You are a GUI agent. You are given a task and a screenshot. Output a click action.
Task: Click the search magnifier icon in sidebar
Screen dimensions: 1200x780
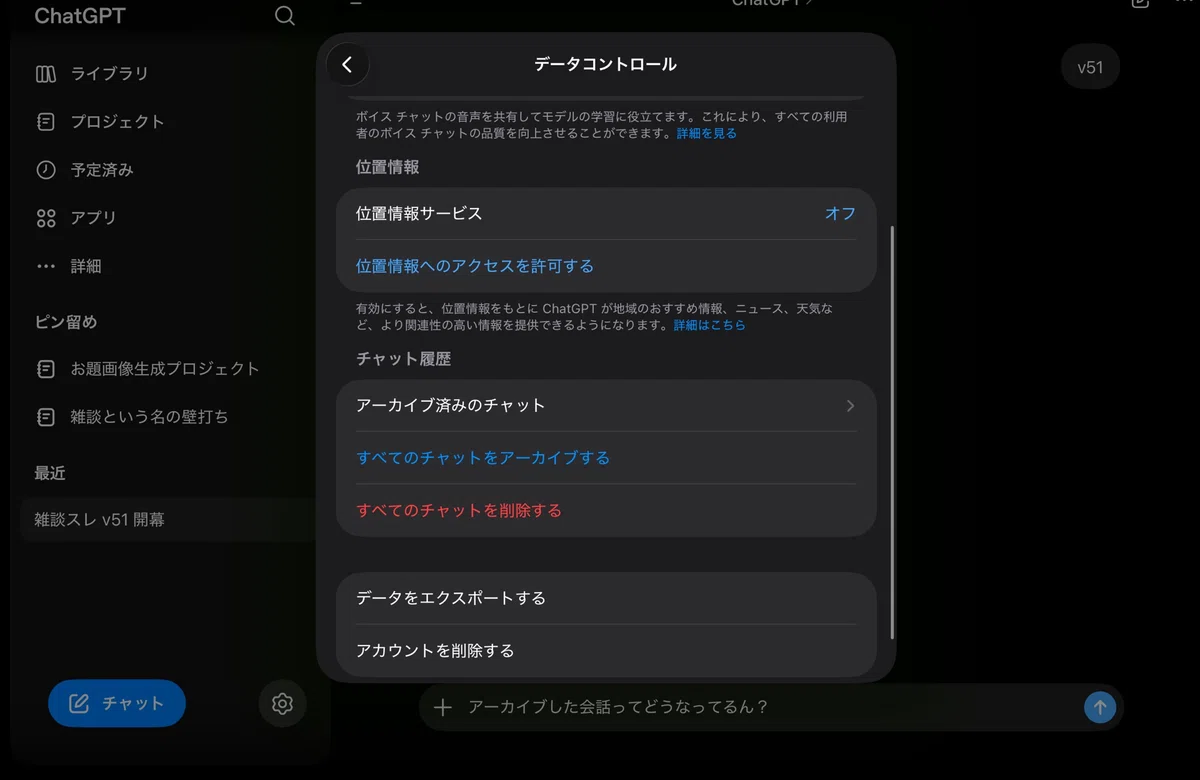[285, 16]
